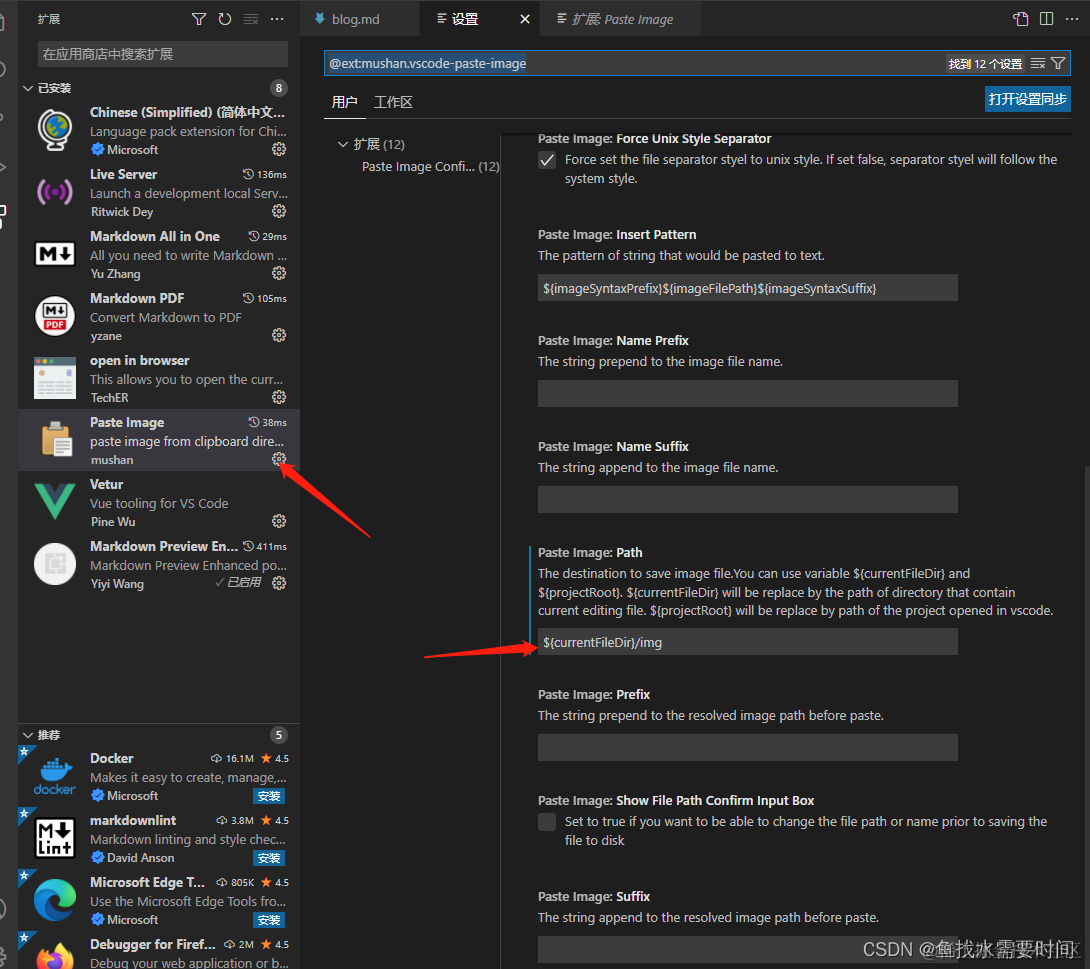Screen dimensions: 1090x969
Task: Select the 用户 user settings tab
Action: click(344, 102)
